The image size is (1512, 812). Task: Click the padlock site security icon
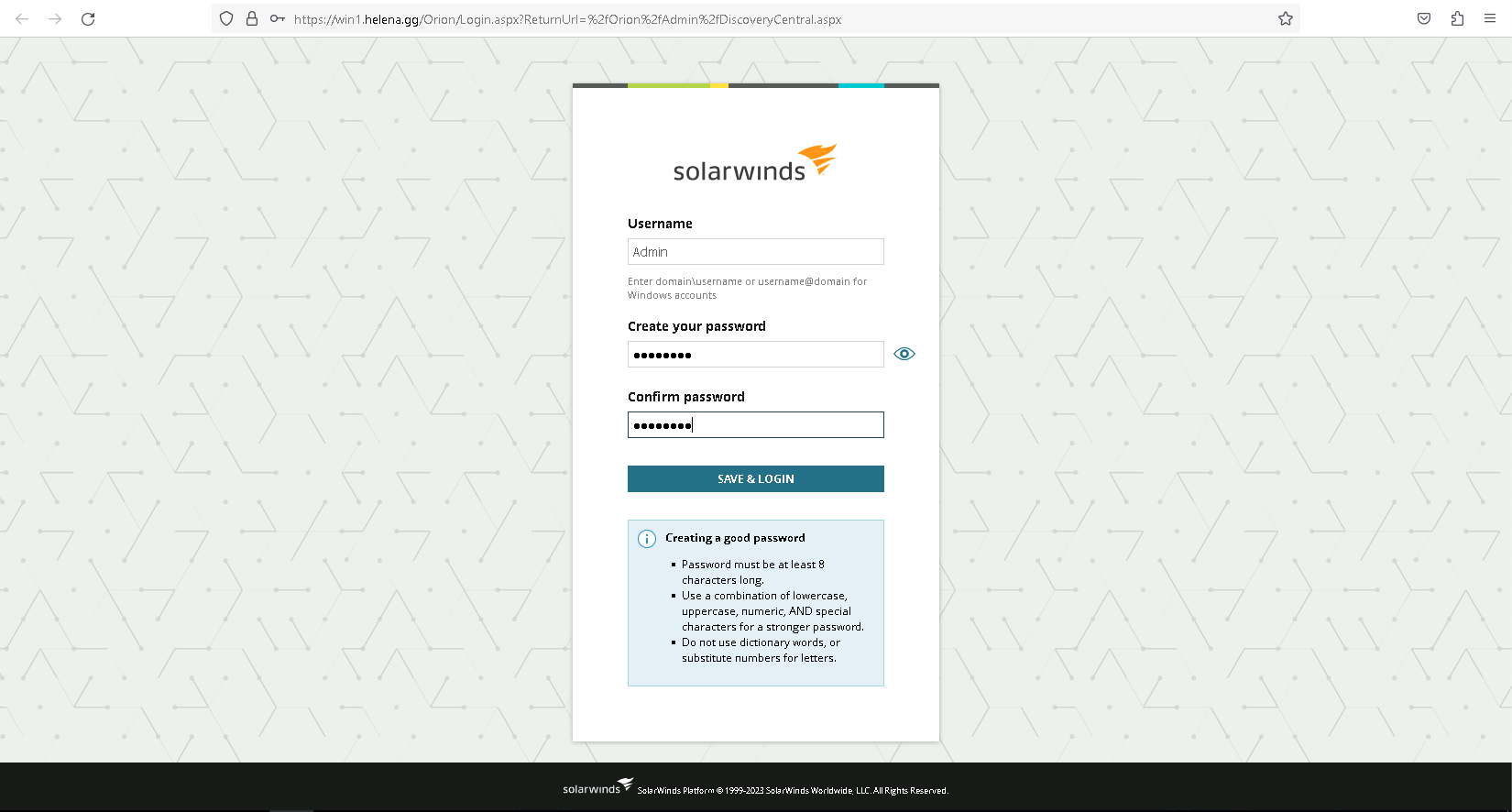pyautogui.click(x=251, y=18)
